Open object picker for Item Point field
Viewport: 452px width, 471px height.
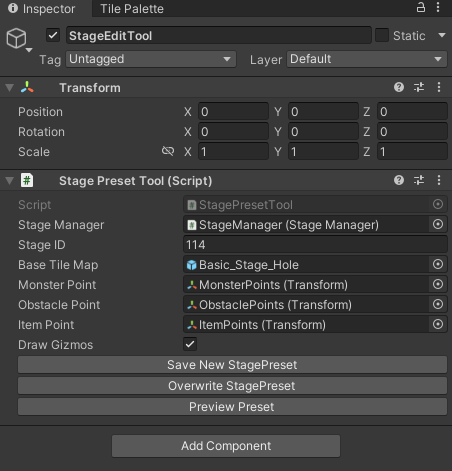(x=438, y=324)
